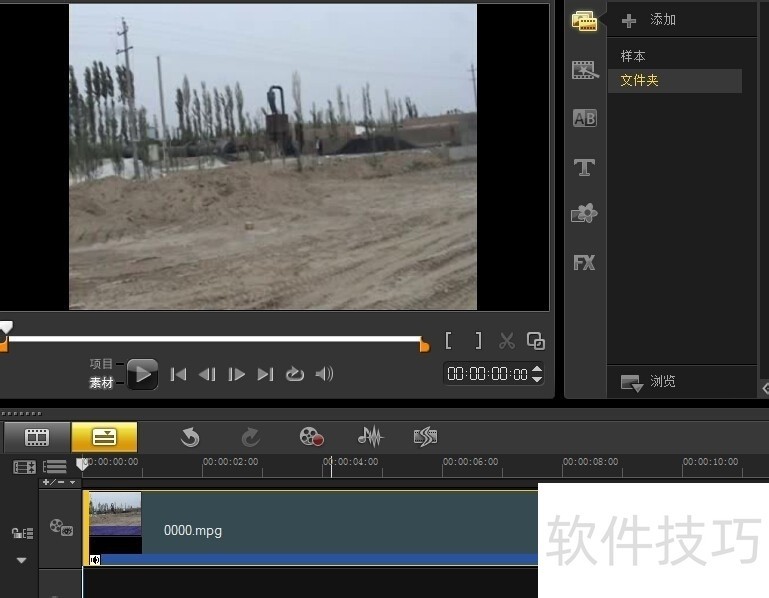Toggle repeat playback loop
Image resolution: width=769 pixels, height=598 pixels.
[294, 374]
